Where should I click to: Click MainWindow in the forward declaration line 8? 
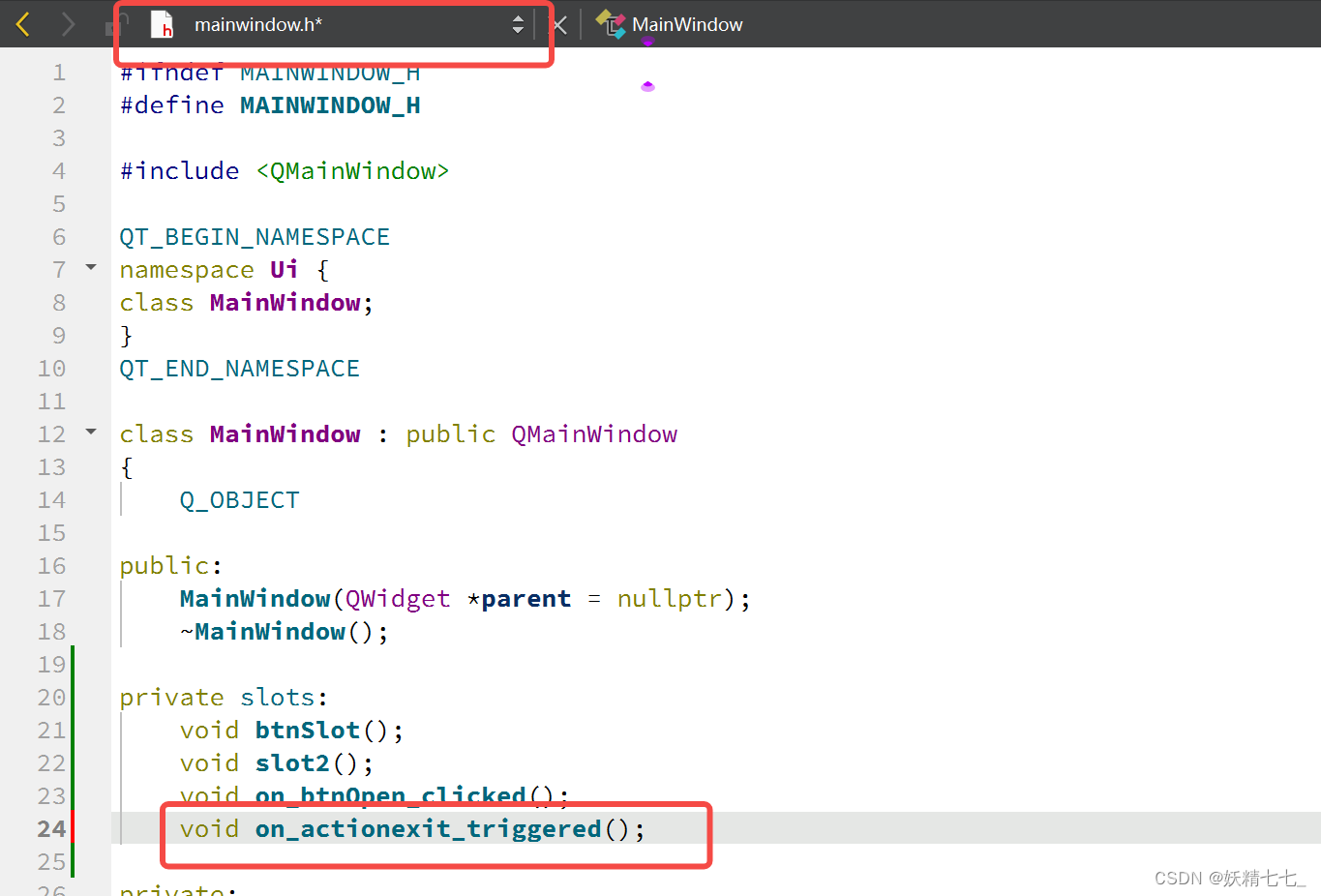[x=285, y=303]
